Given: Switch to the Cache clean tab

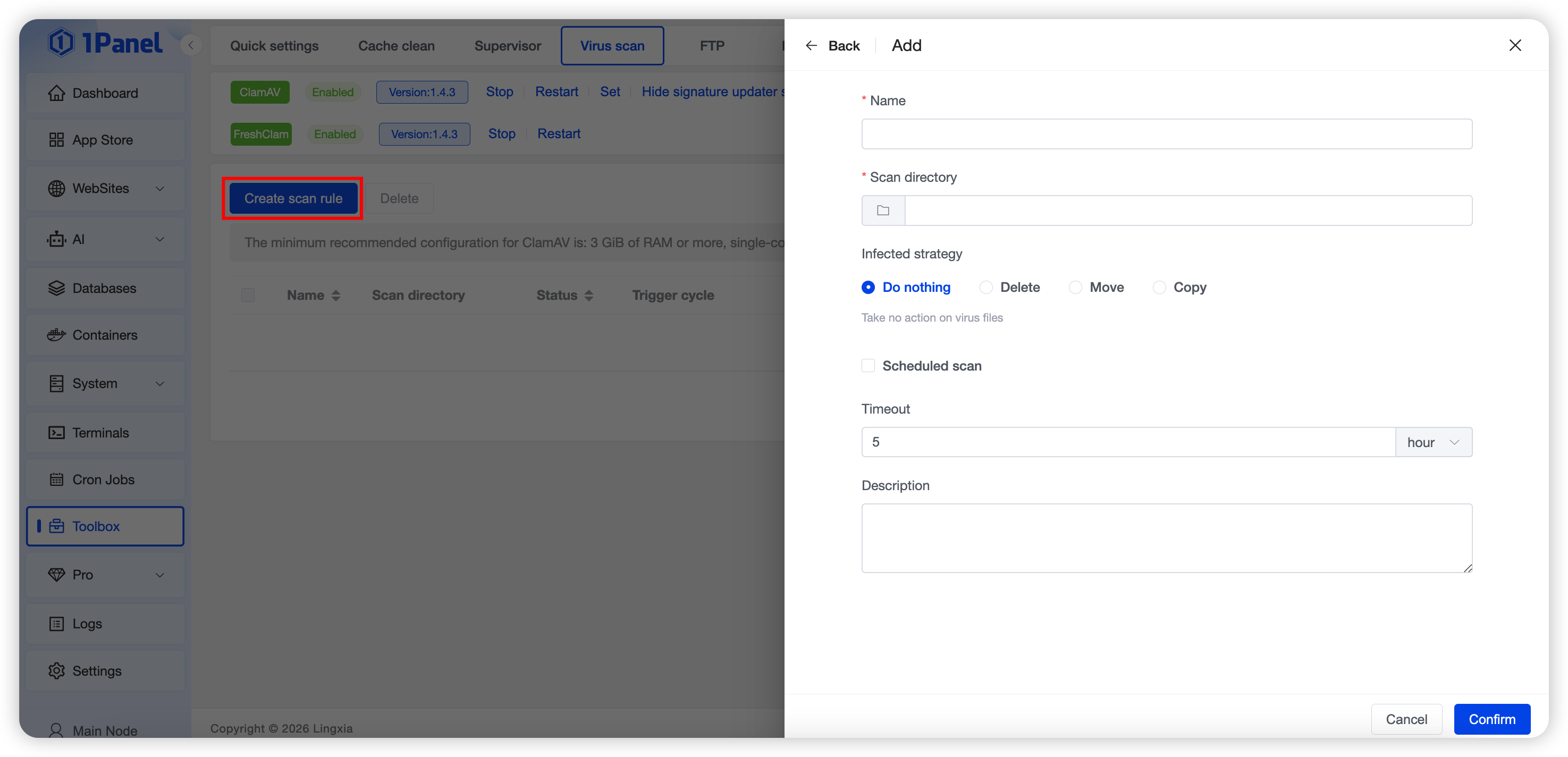Looking at the screenshot, I should 397,46.
